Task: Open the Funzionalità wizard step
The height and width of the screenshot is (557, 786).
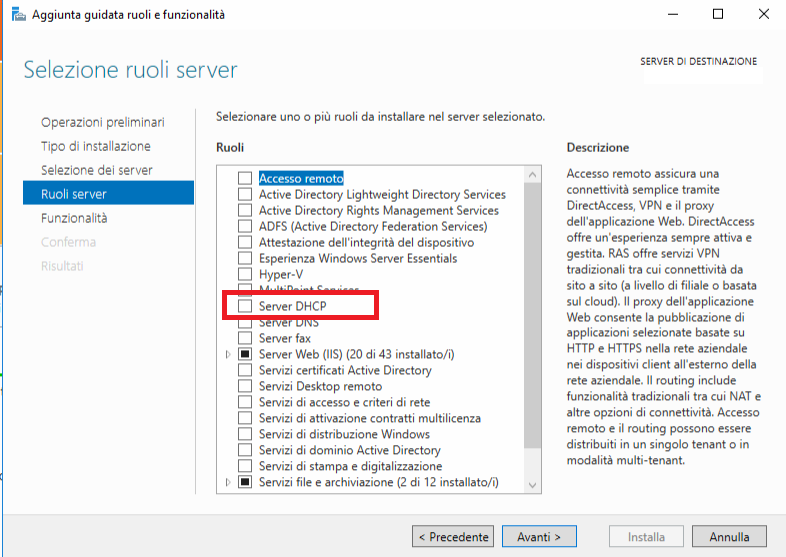Action: click(74, 218)
